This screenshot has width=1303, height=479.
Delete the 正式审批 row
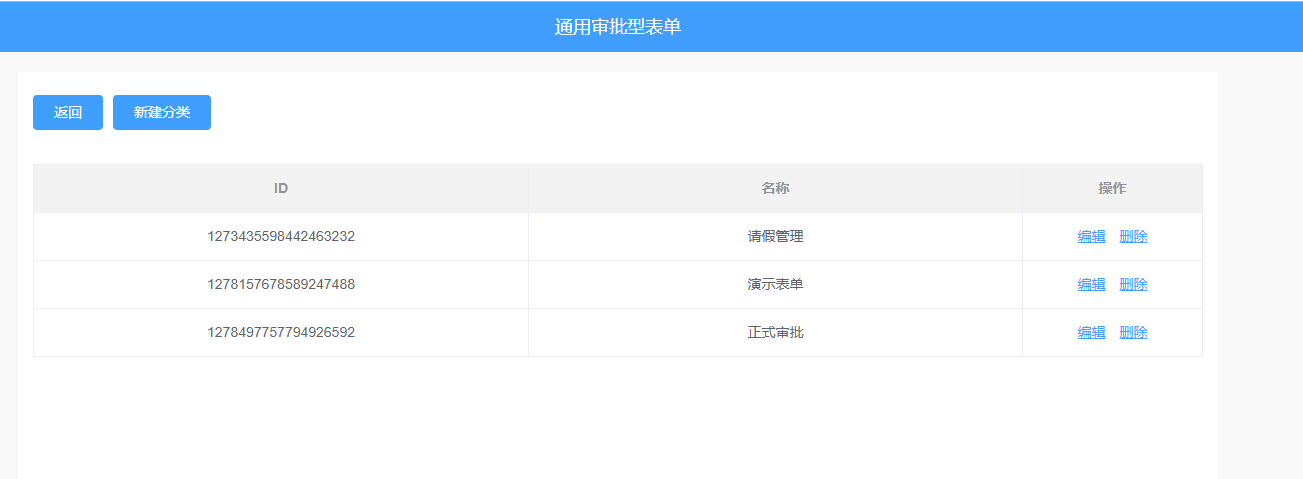(x=1133, y=333)
